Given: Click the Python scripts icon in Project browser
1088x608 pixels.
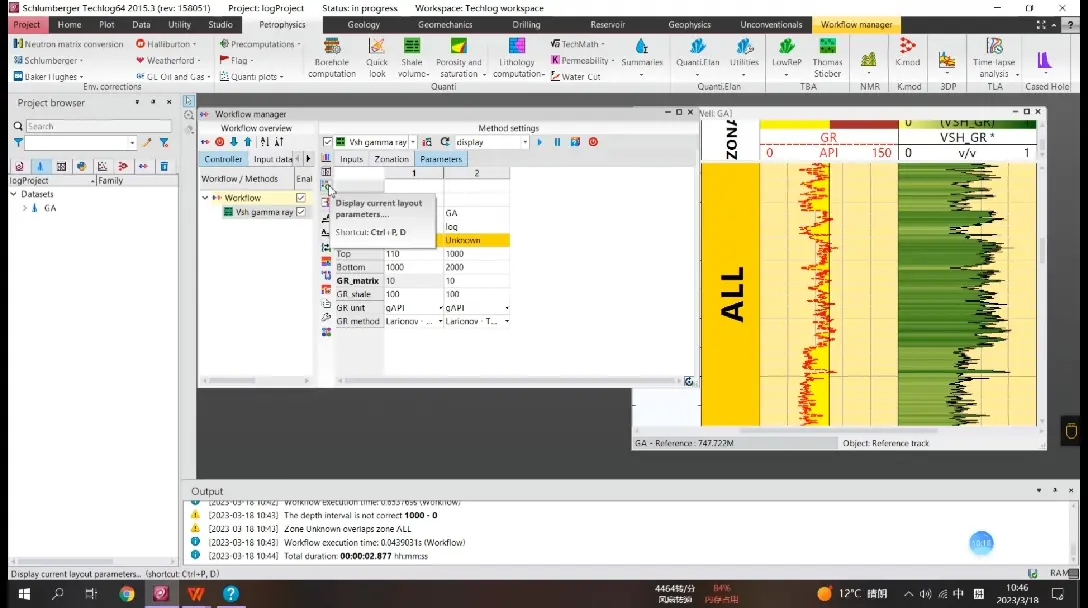Looking at the screenshot, I should (x=82, y=167).
